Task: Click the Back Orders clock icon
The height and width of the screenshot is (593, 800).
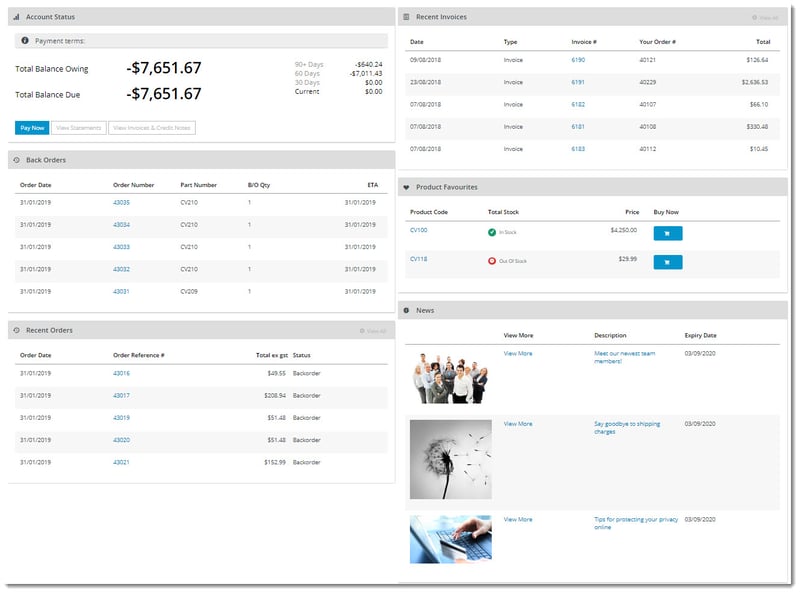Action: point(16,160)
